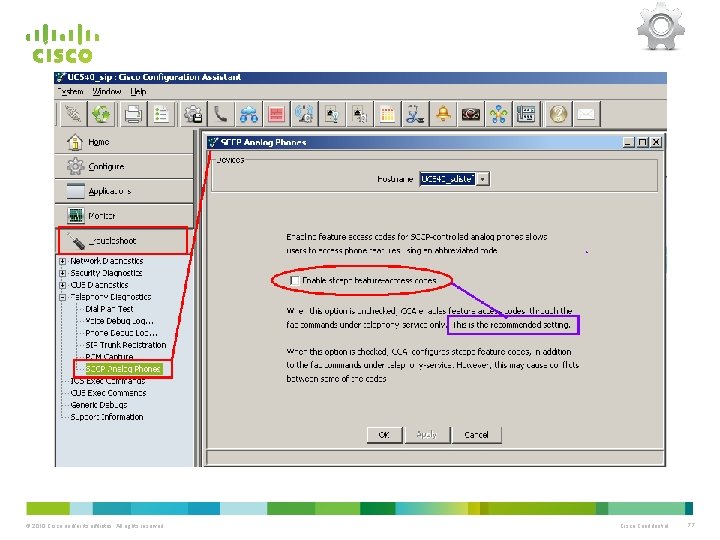This screenshot has width=720, height=540.
Task: Click the green Refresh icon in toolbar
Action: coord(101,114)
